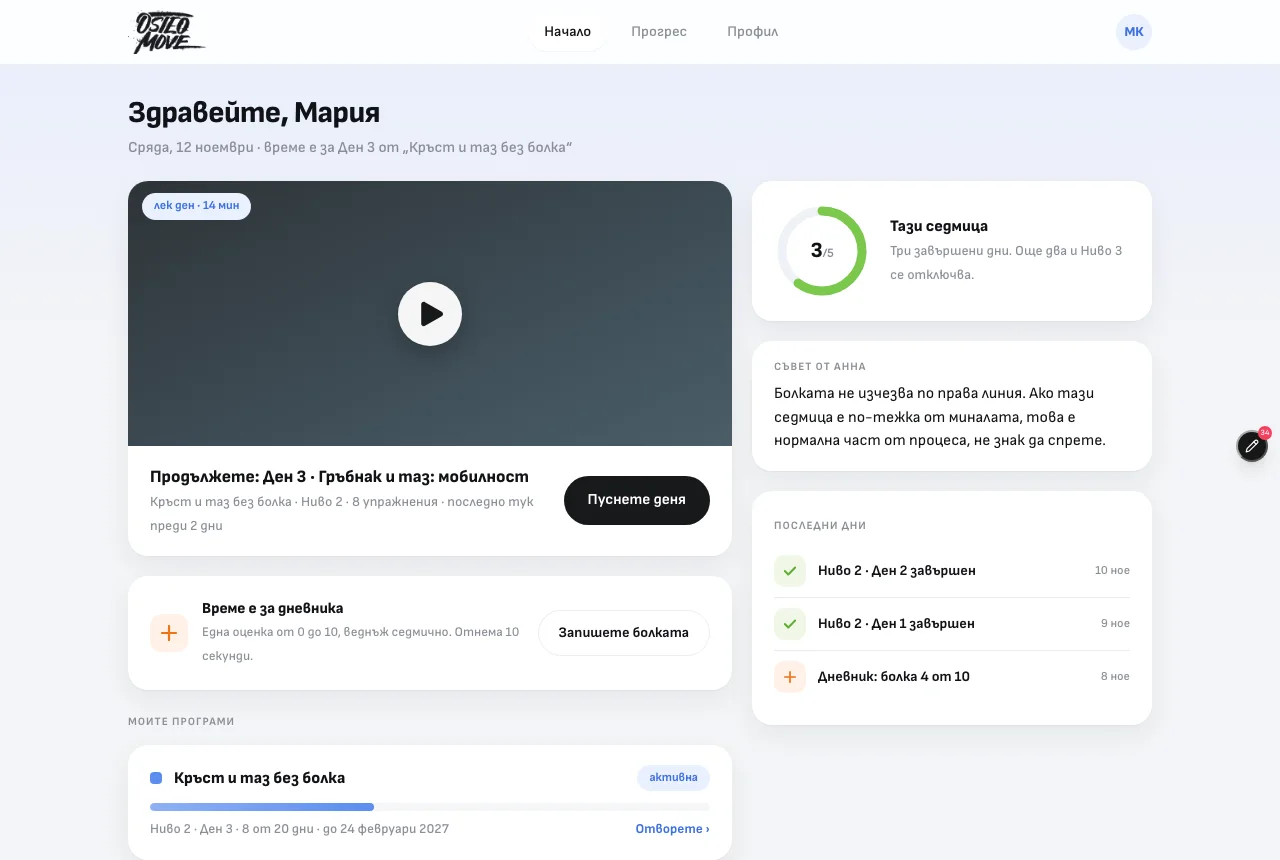Select Дневник: болка 4 от 10 entry

[952, 677]
